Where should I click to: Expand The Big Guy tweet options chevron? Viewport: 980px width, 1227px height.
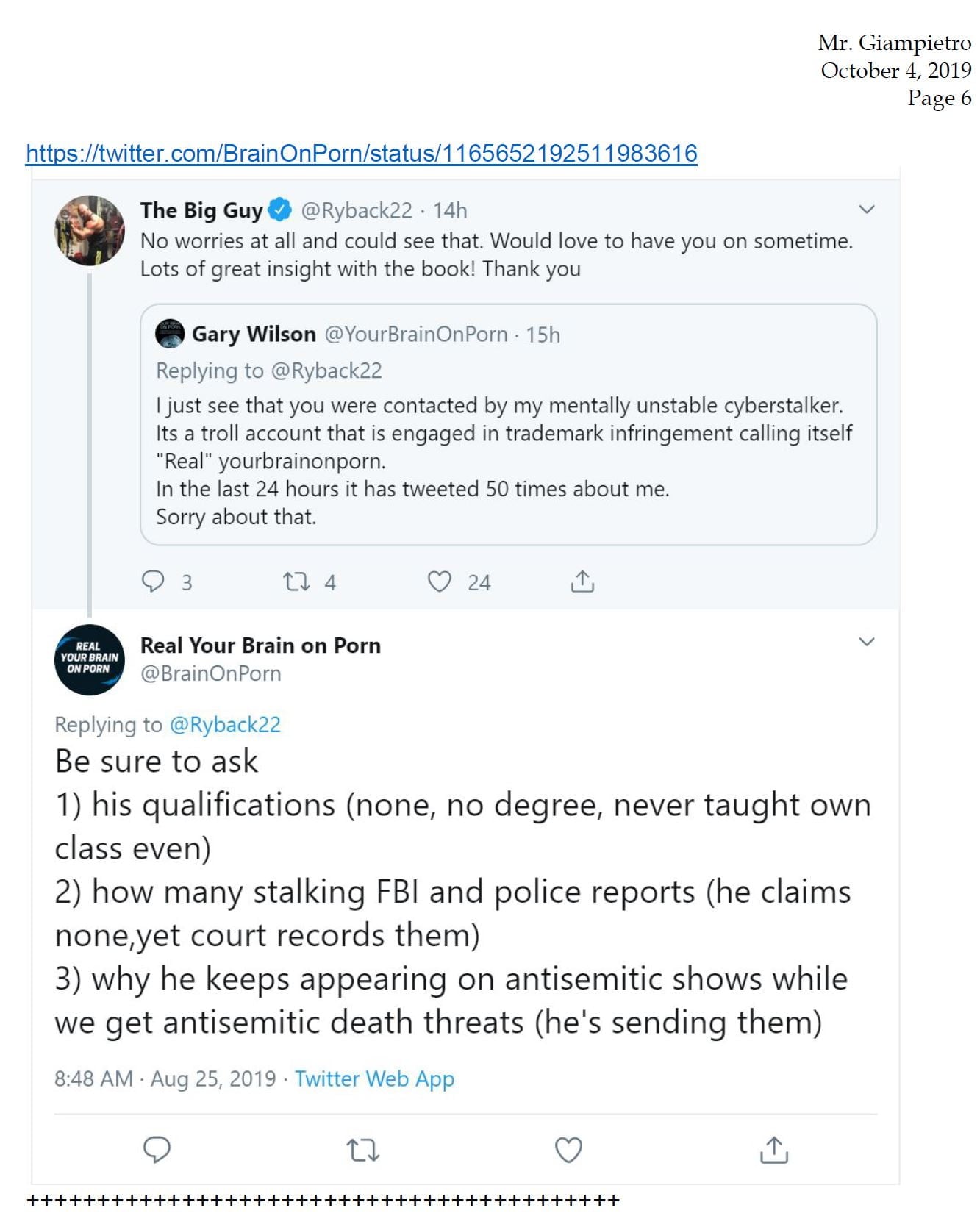coord(867,210)
